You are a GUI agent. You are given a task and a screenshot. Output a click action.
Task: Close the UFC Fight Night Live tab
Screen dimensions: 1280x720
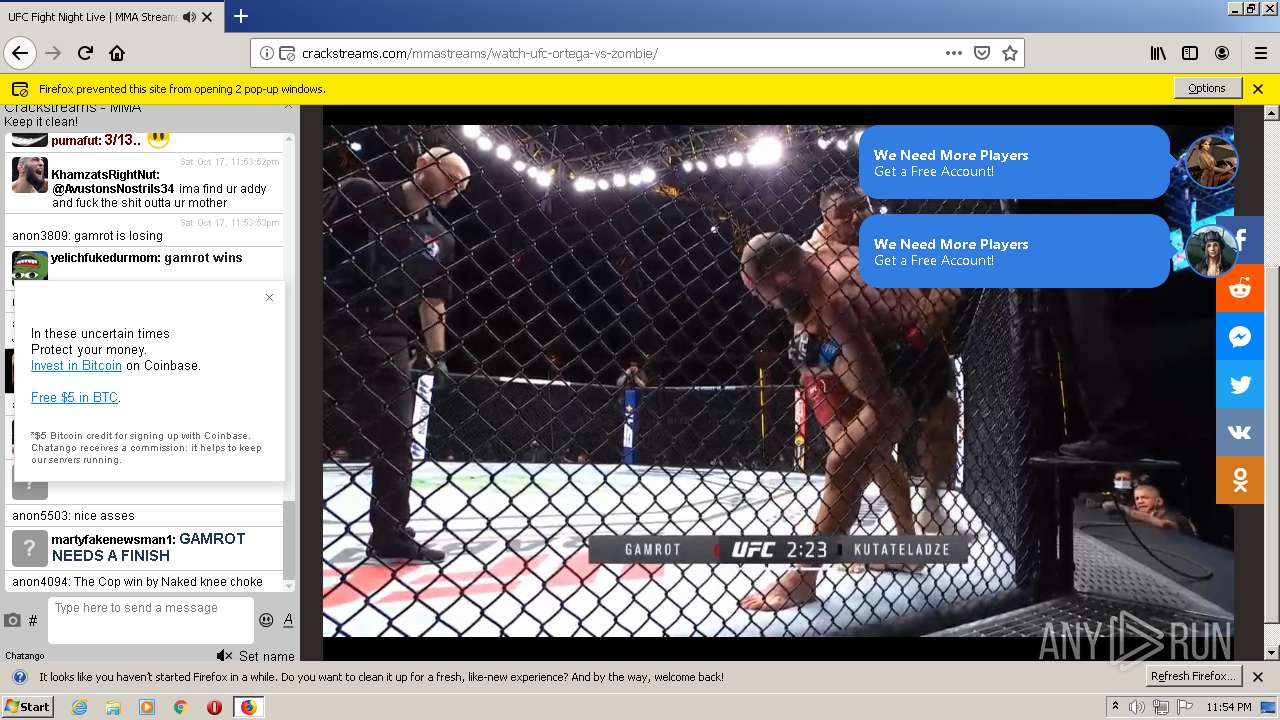207,17
